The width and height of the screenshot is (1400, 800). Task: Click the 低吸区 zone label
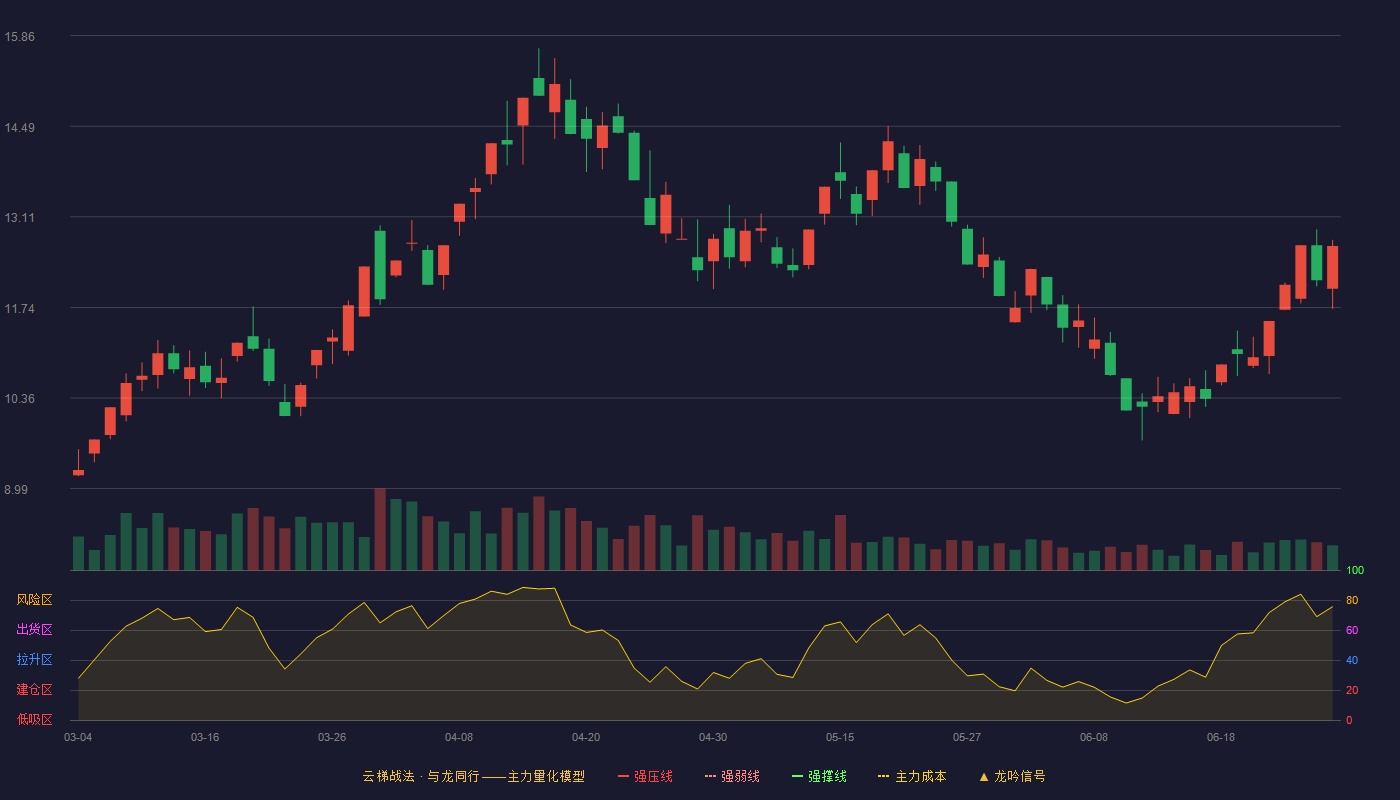[x=34, y=719]
